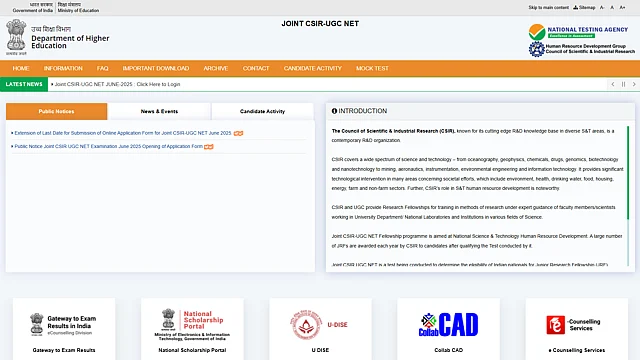This screenshot has width=640, height=360.
Task: Click the Ministry of Education text link
Action: [78, 10]
